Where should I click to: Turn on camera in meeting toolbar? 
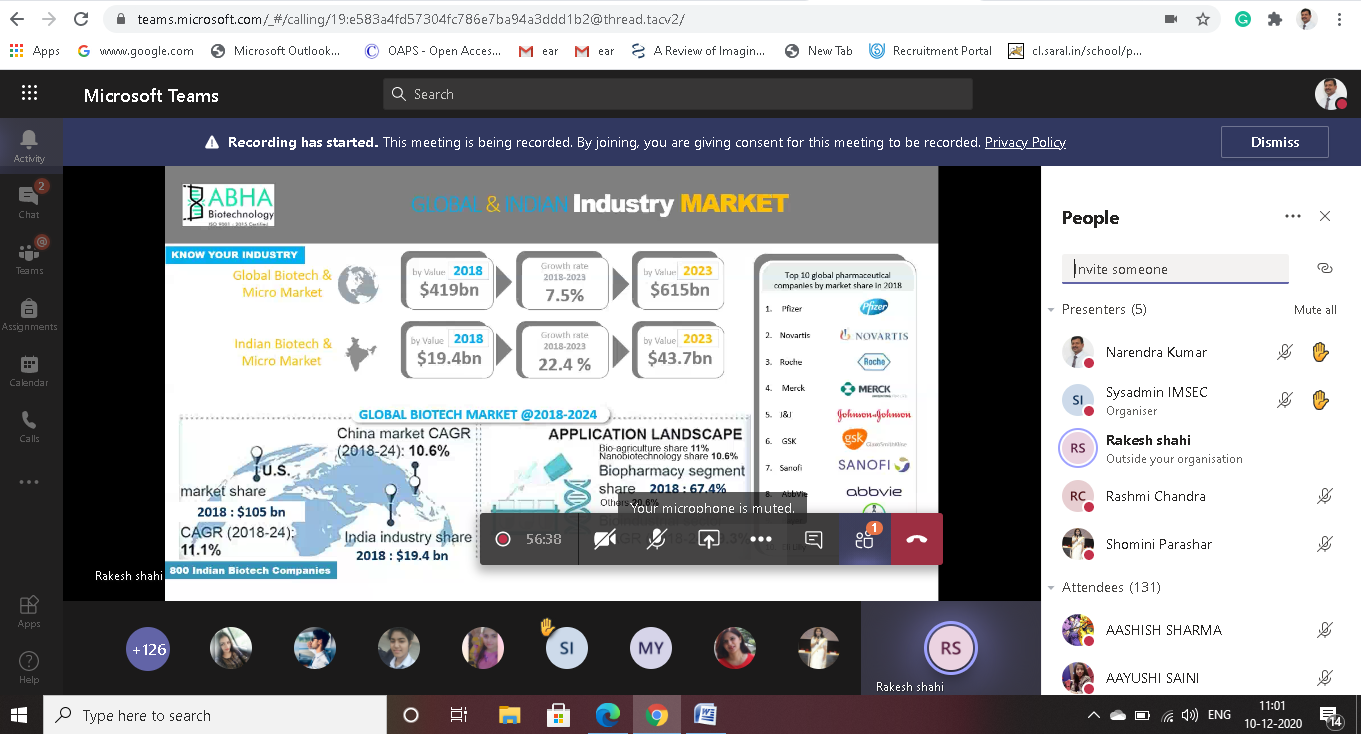pos(604,539)
